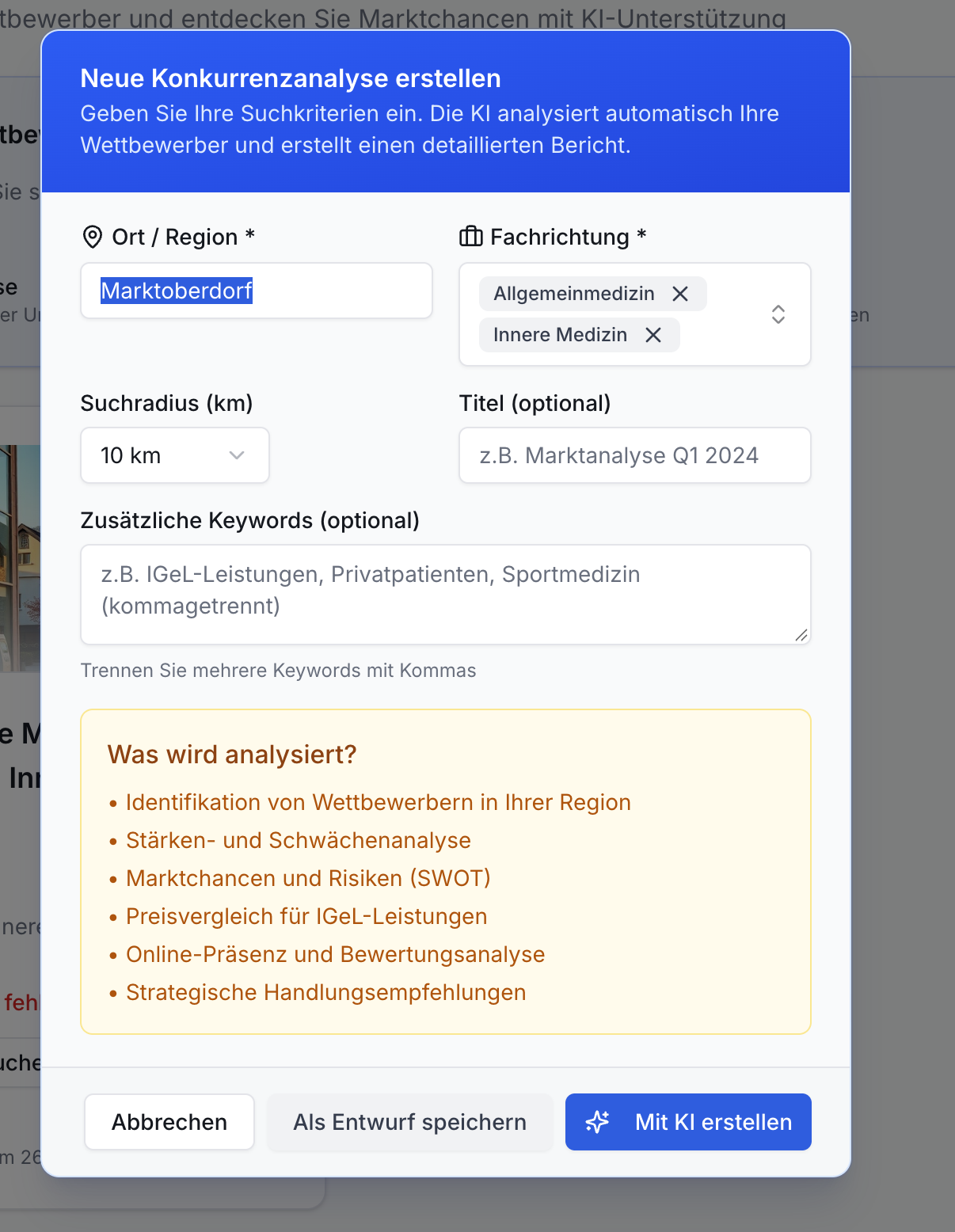Click the Zusätzliche Keywords textarea
The width and height of the screenshot is (955, 1232).
[x=446, y=595]
